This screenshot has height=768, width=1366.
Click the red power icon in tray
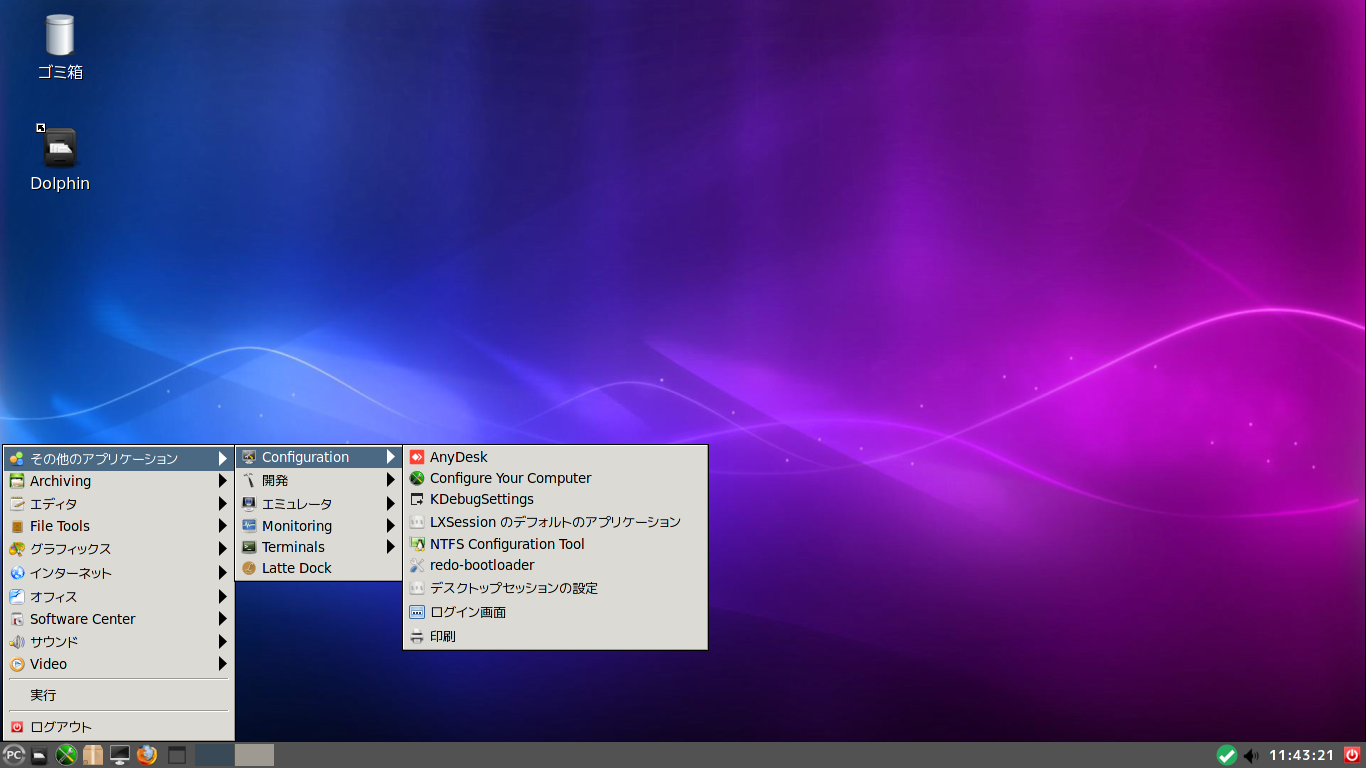tap(1352, 755)
